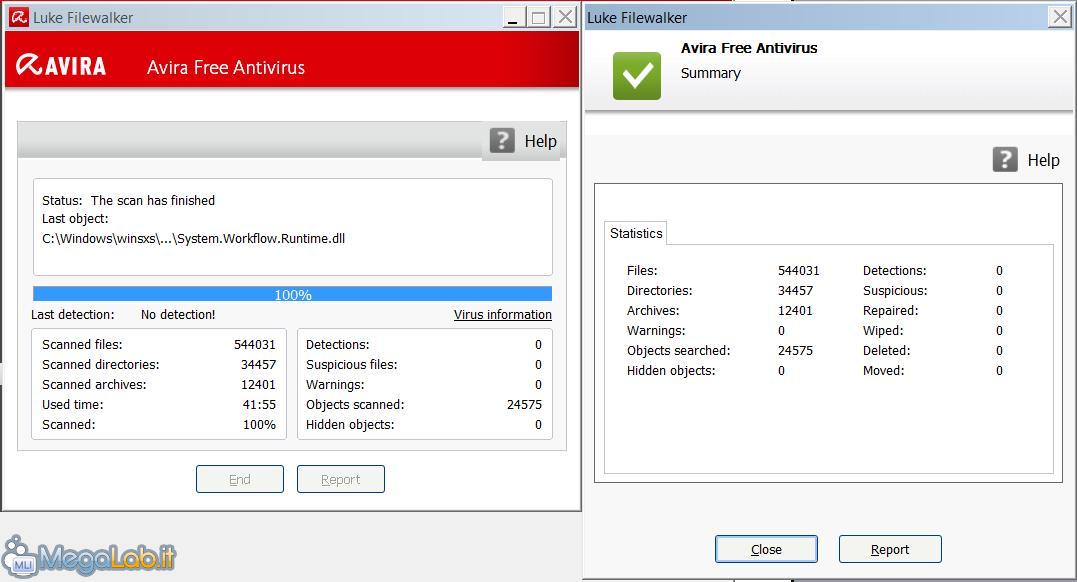The image size is (1077, 582).
Task: Click the 'Deleted:' label in Statistics
Action: tap(887, 350)
